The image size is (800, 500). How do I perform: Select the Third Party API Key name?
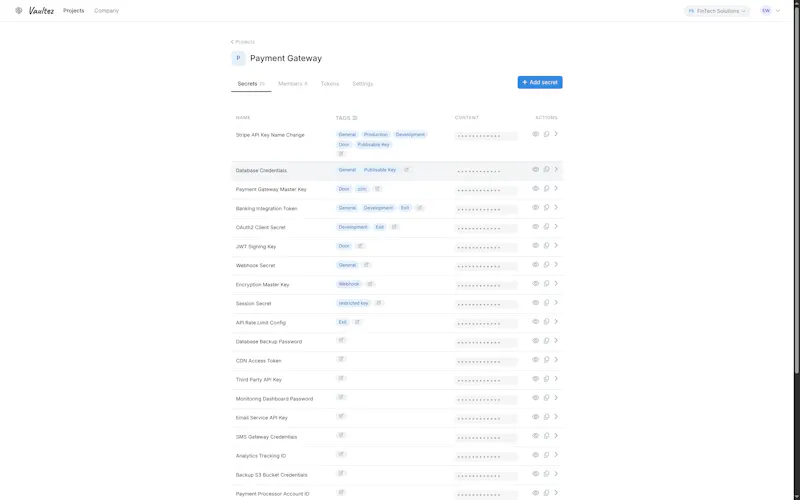pyautogui.click(x=259, y=380)
